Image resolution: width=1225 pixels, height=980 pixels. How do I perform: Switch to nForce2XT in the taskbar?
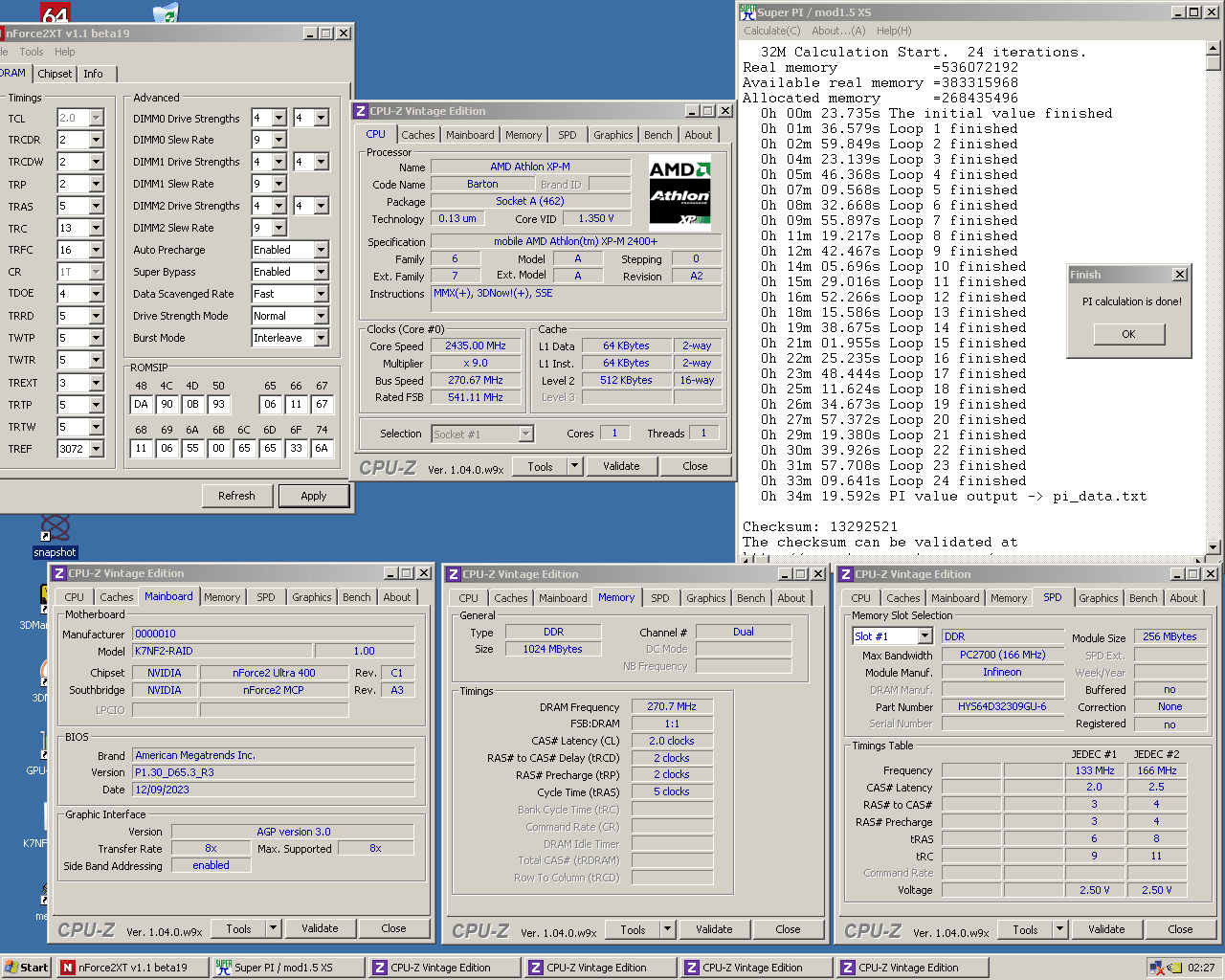pyautogui.click(x=133, y=968)
